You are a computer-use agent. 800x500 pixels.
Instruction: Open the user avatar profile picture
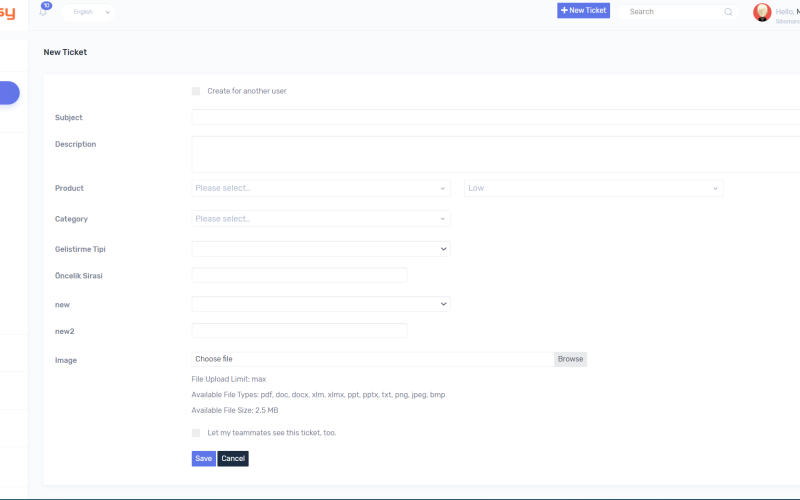coord(762,12)
